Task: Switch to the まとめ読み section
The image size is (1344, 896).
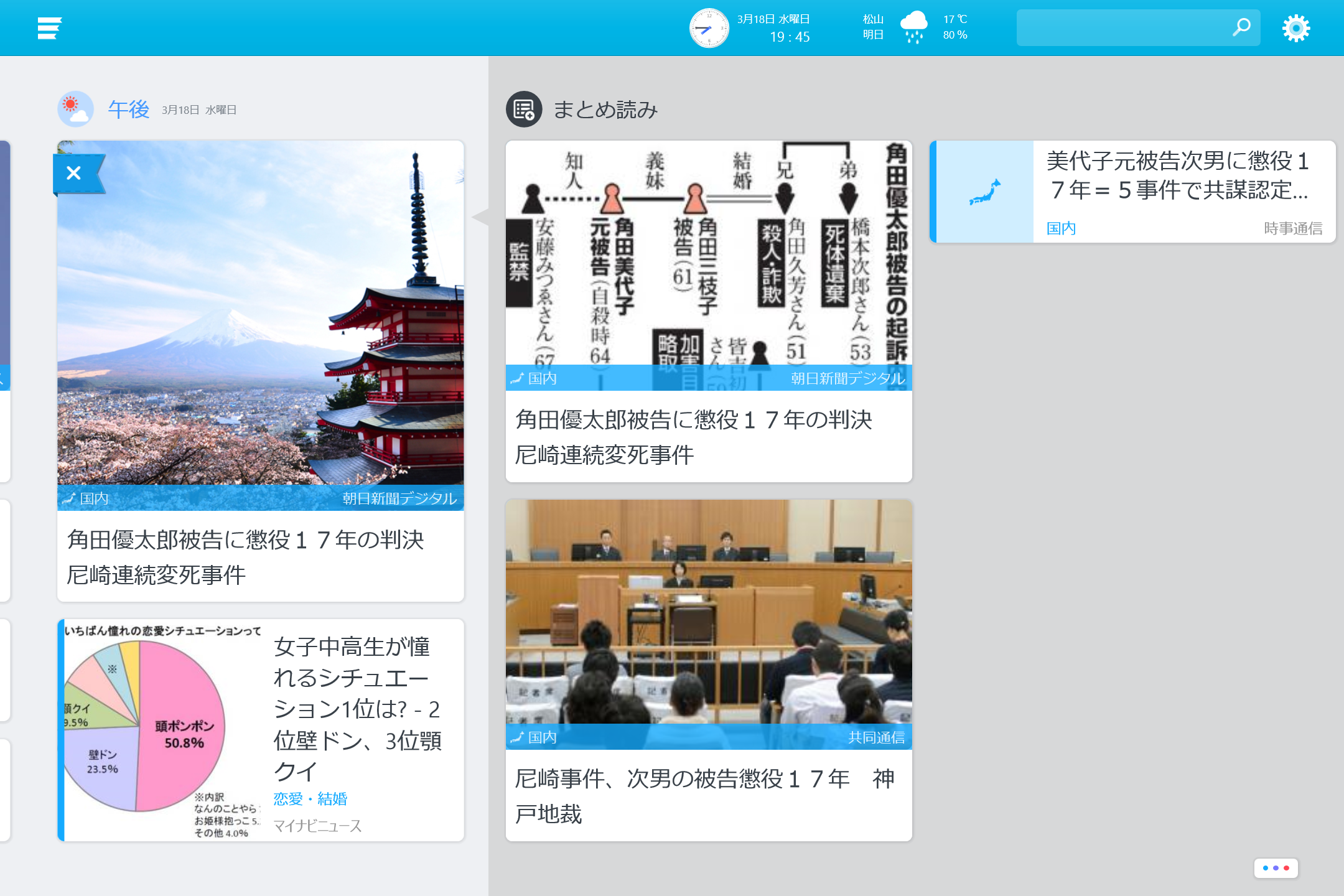Action: 605,109
